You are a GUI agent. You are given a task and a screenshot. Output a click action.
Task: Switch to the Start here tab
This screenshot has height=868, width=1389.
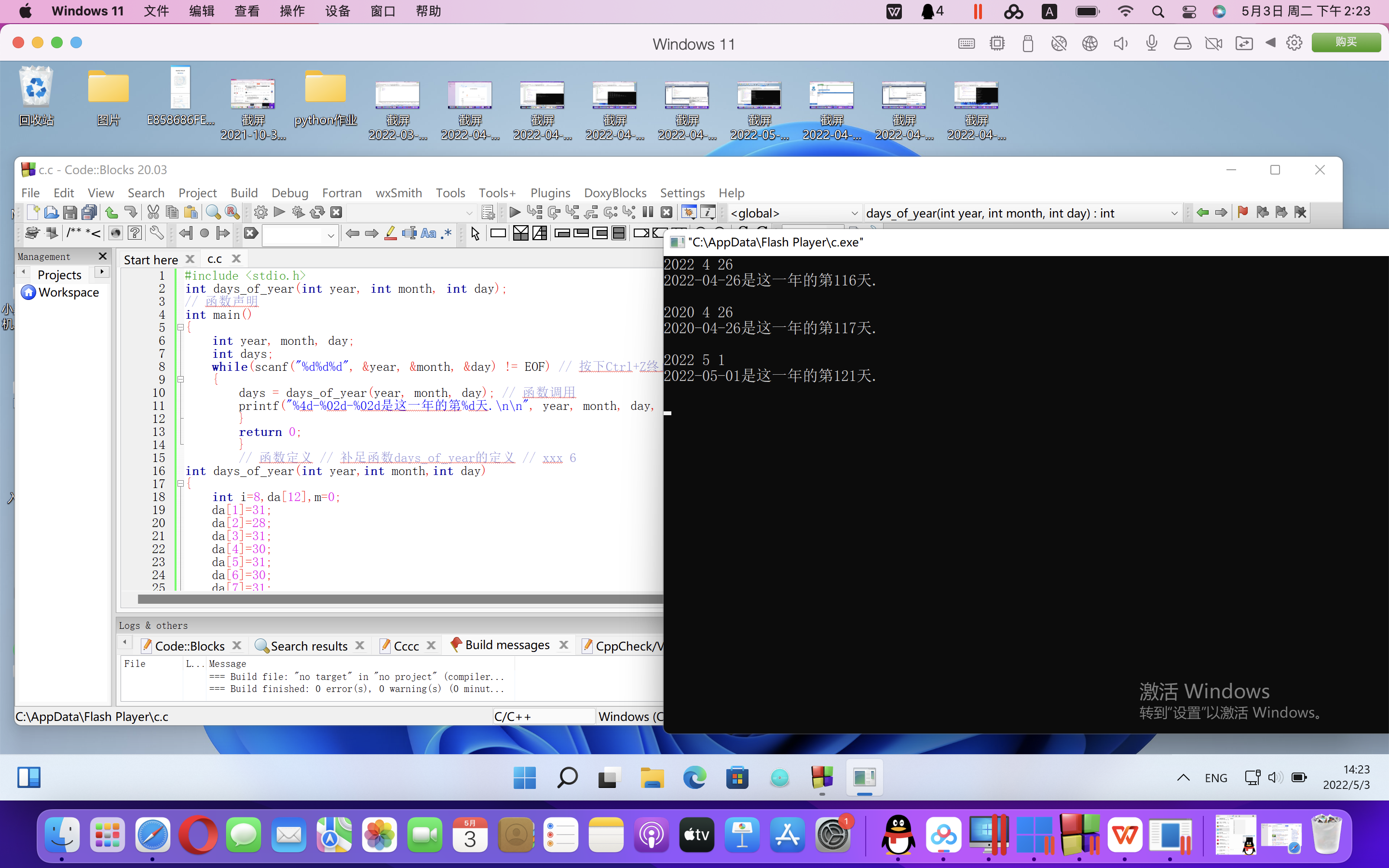150,259
